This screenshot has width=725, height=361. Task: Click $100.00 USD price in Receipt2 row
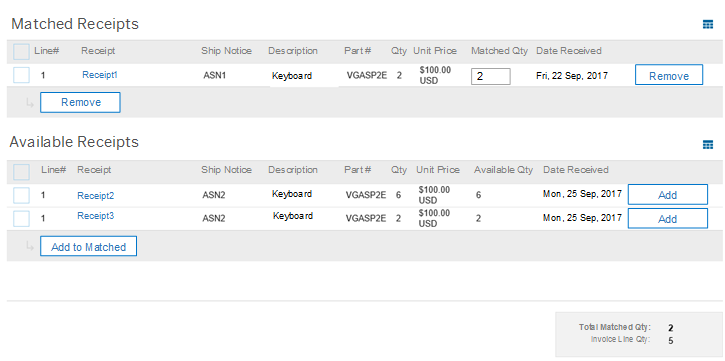[434, 195]
